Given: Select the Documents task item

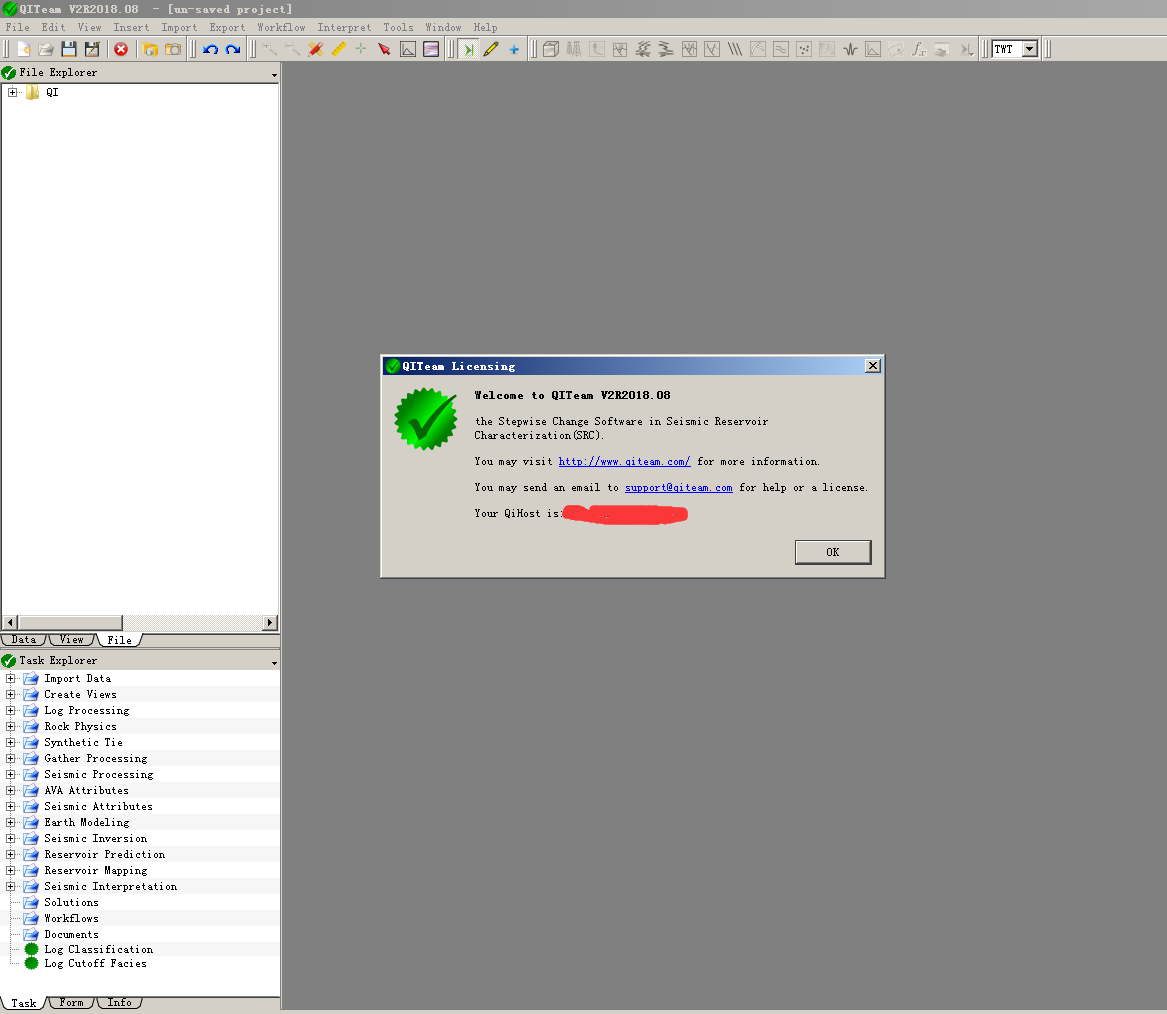Looking at the screenshot, I should (71, 934).
